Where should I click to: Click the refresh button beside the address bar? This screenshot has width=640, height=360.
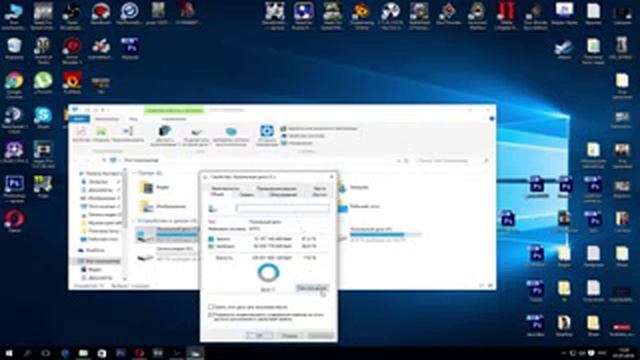(x=406, y=160)
